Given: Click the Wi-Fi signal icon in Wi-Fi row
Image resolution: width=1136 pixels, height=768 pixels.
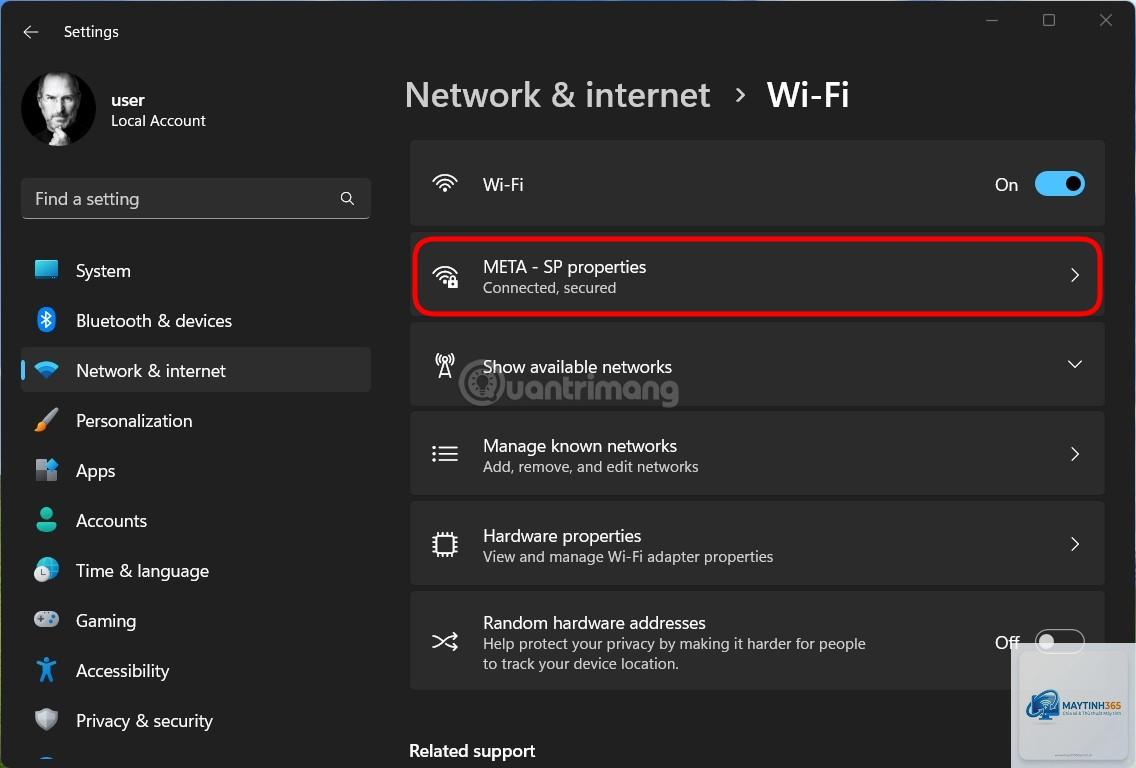Looking at the screenshot, I should [x=445, y=183].
